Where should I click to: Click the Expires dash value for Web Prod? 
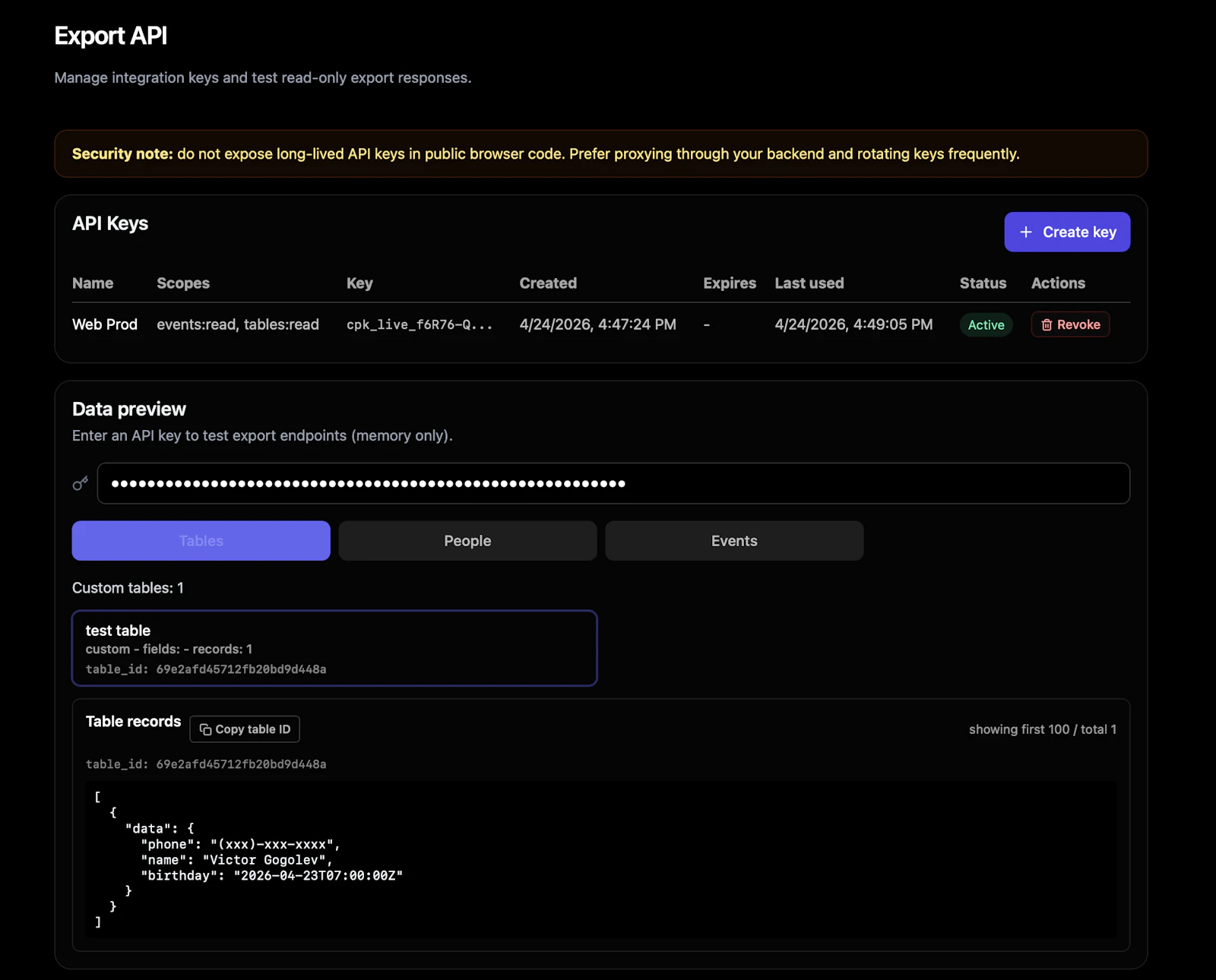(707, 325)
